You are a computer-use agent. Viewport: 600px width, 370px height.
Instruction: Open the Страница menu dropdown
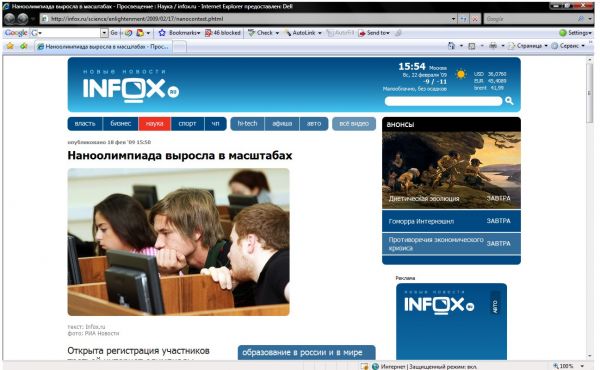528,46
